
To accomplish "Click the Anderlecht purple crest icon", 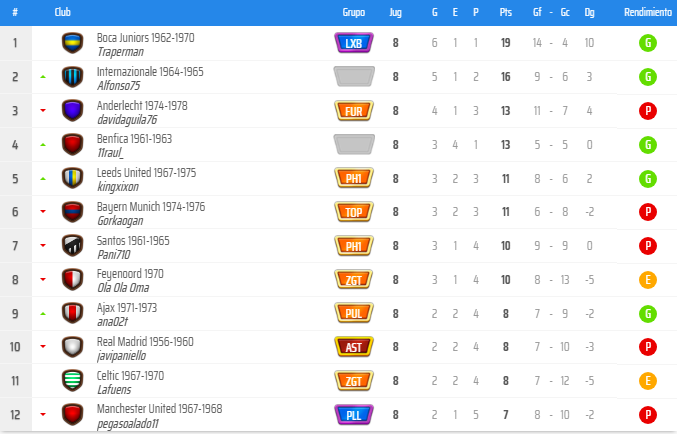I will 72,111.
